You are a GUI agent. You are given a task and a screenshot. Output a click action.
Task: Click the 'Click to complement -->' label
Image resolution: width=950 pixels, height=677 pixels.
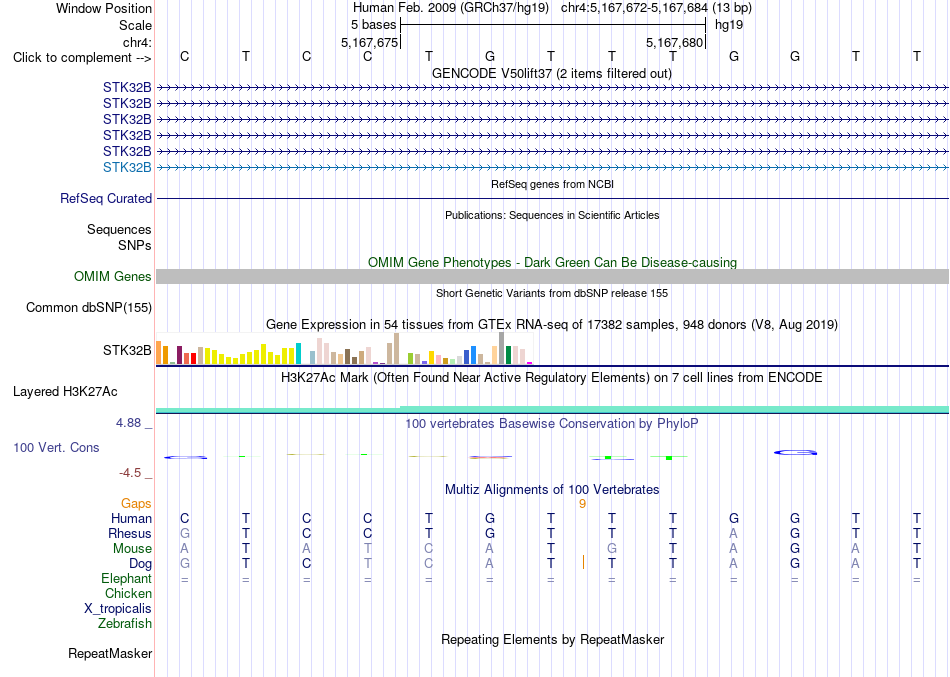click(x=82, y=58)
